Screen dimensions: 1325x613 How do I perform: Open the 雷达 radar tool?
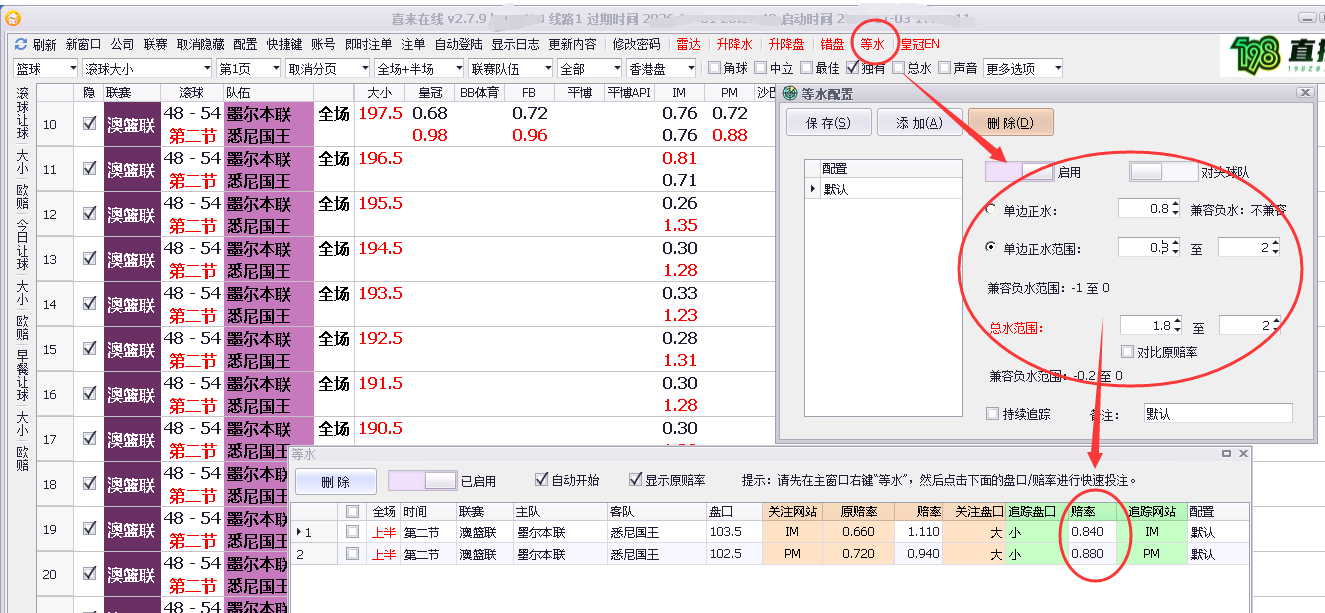coord(688,44)
